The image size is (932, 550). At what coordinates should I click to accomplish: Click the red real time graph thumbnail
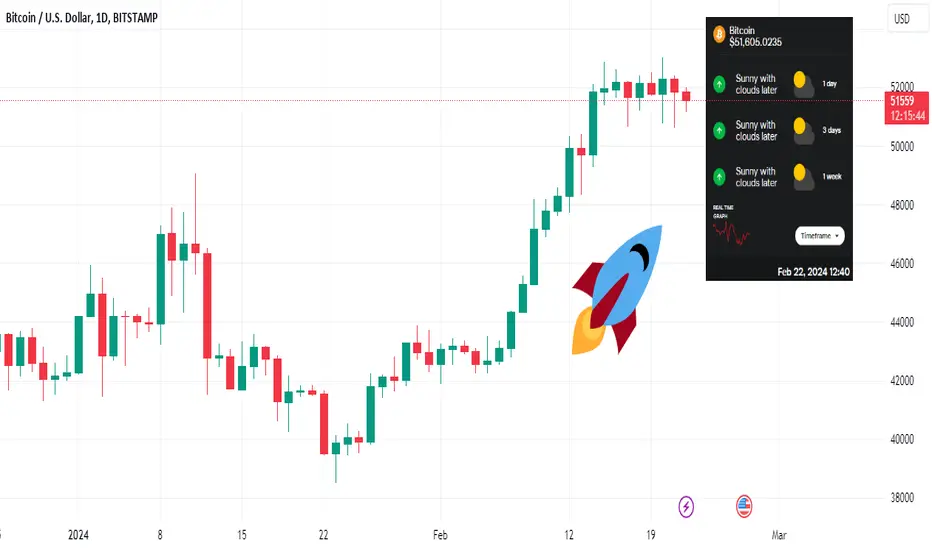pyautogui.click(x=731, y=234)
